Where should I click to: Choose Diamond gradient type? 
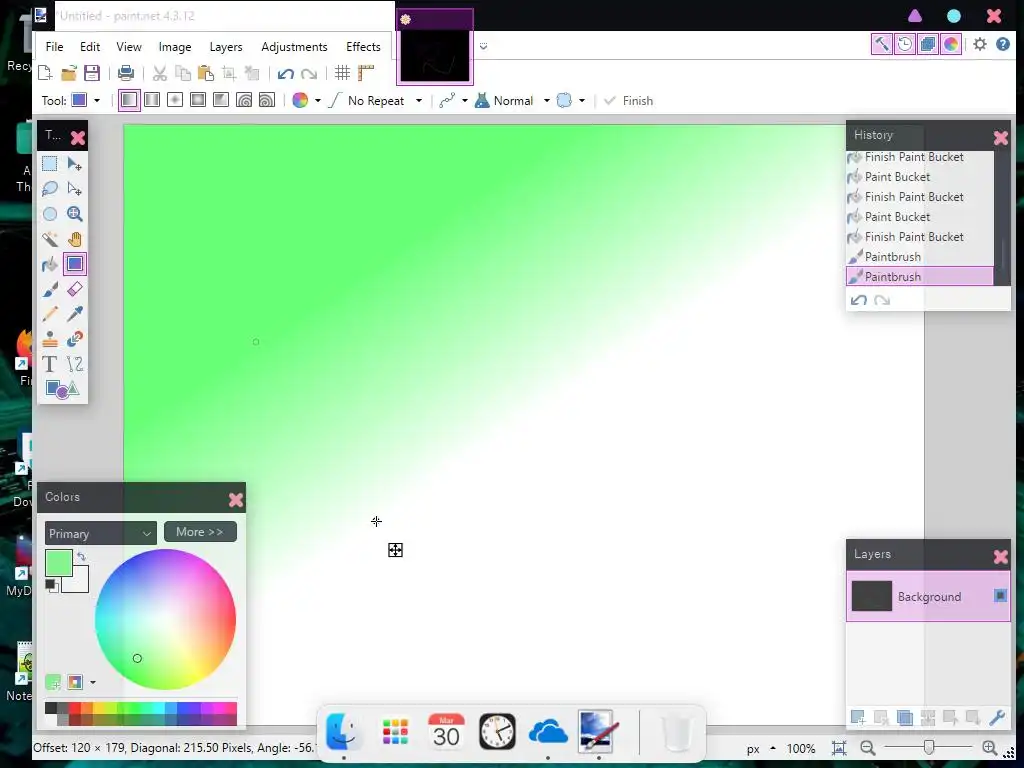pos(175,100)
